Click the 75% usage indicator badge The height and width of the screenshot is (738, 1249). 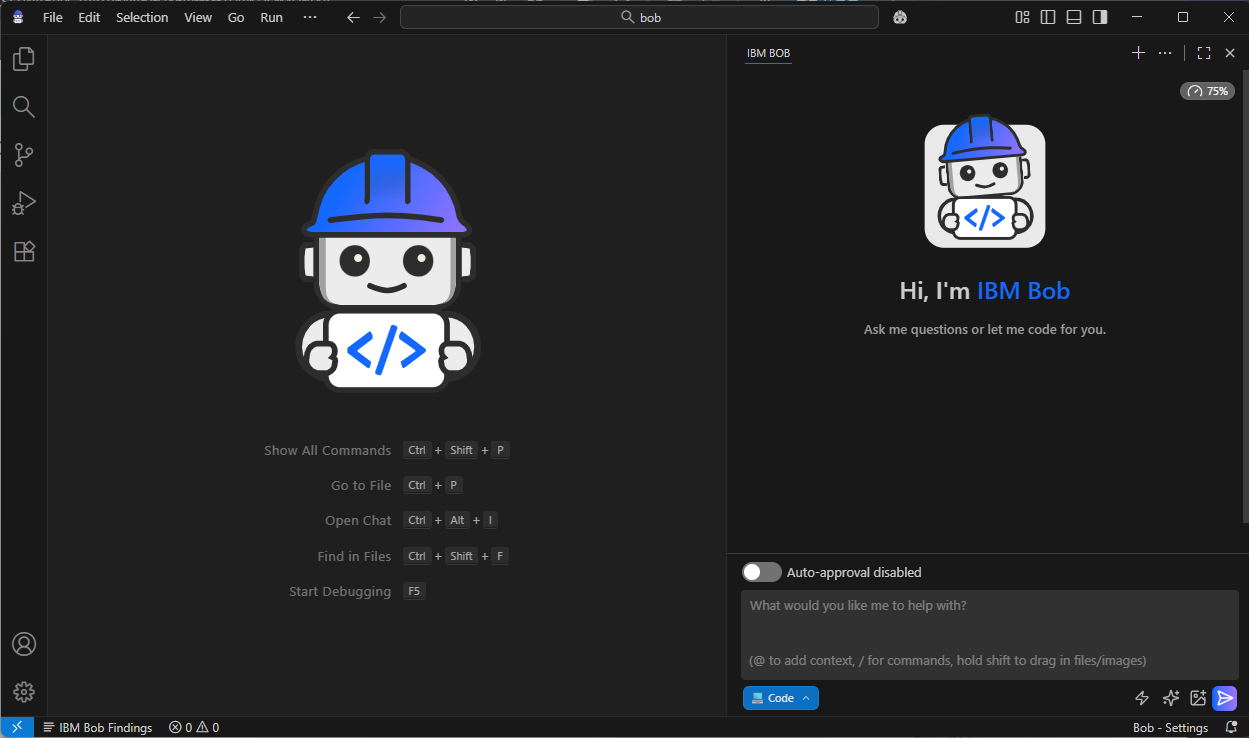1207,90
